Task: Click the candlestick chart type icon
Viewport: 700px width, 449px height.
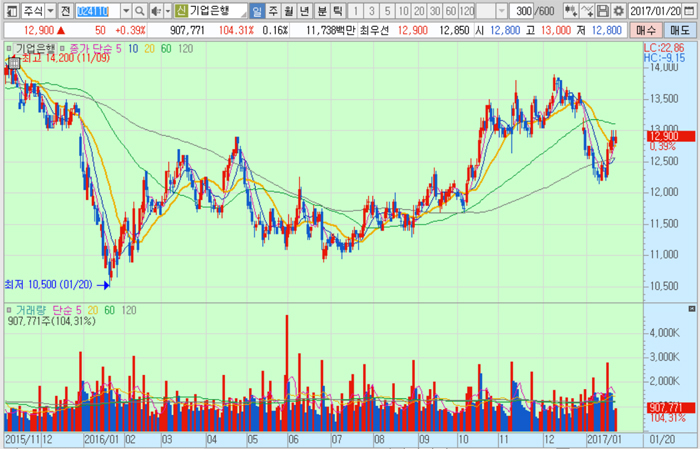Action: pos(571,10)
